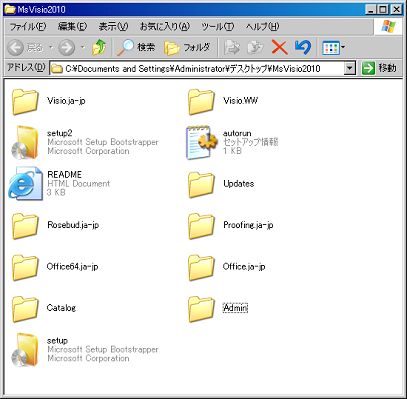Image resolution: width=407 pixels, height=399 pixels.
Task: Click the Forward navigation arrow button
Action: coord(67,48)
